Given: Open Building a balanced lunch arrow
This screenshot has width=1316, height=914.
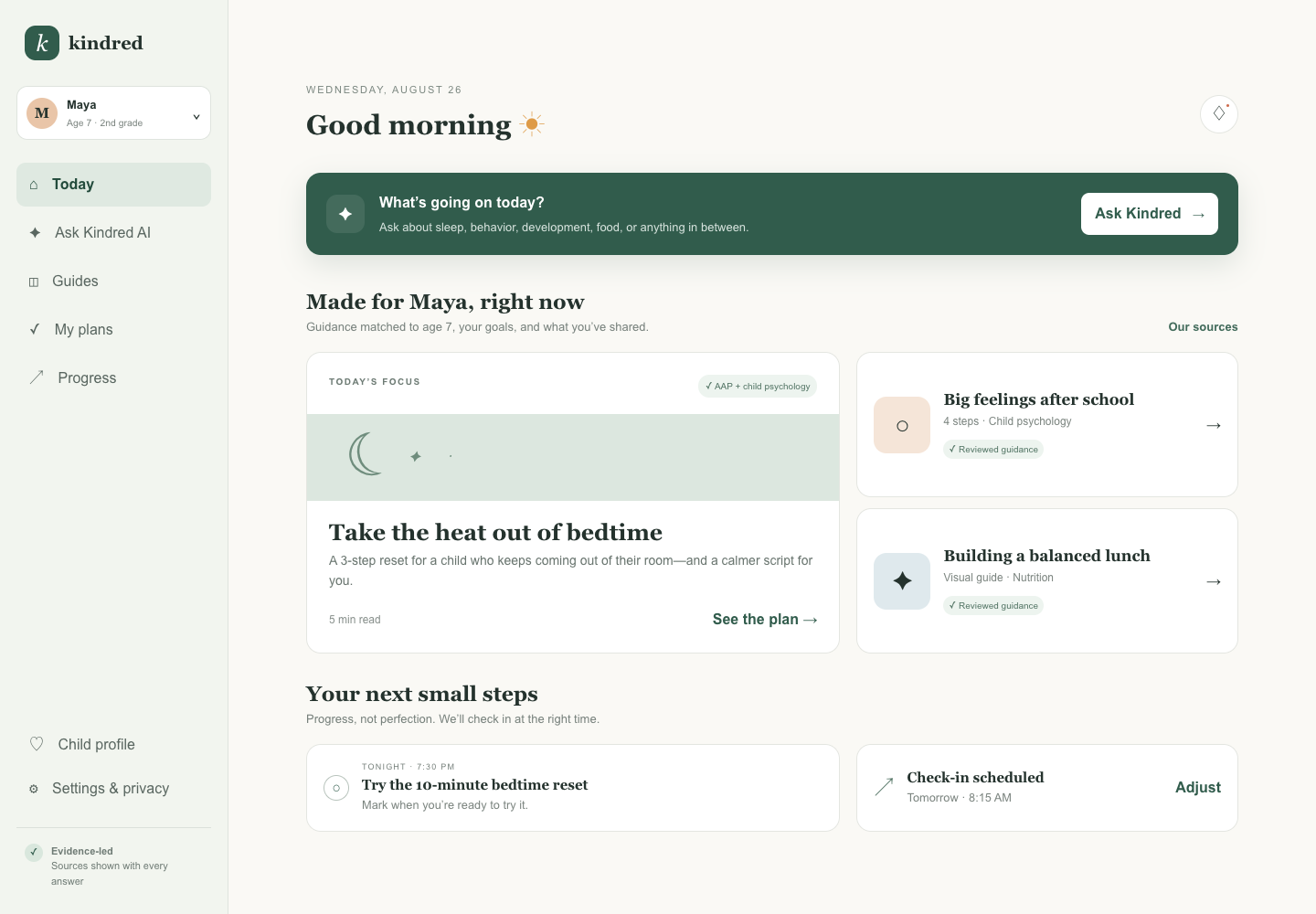Looking at the screenshot, I should (x=1214, y=581).
